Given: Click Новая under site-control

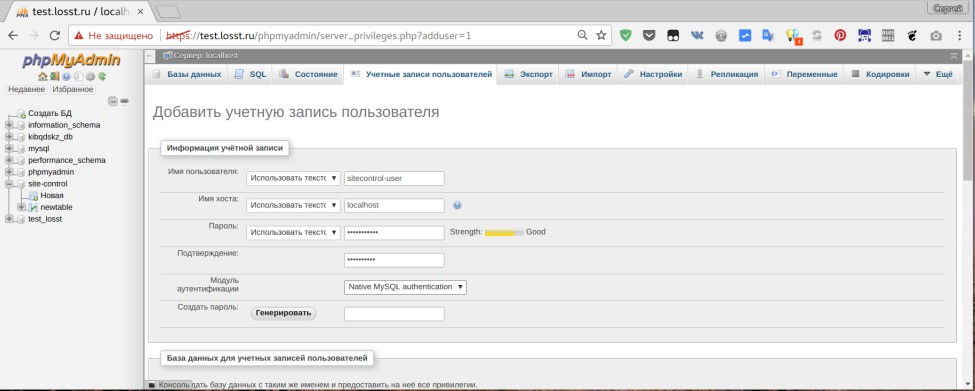Looking at the screenshot, I should coord(52,195).
